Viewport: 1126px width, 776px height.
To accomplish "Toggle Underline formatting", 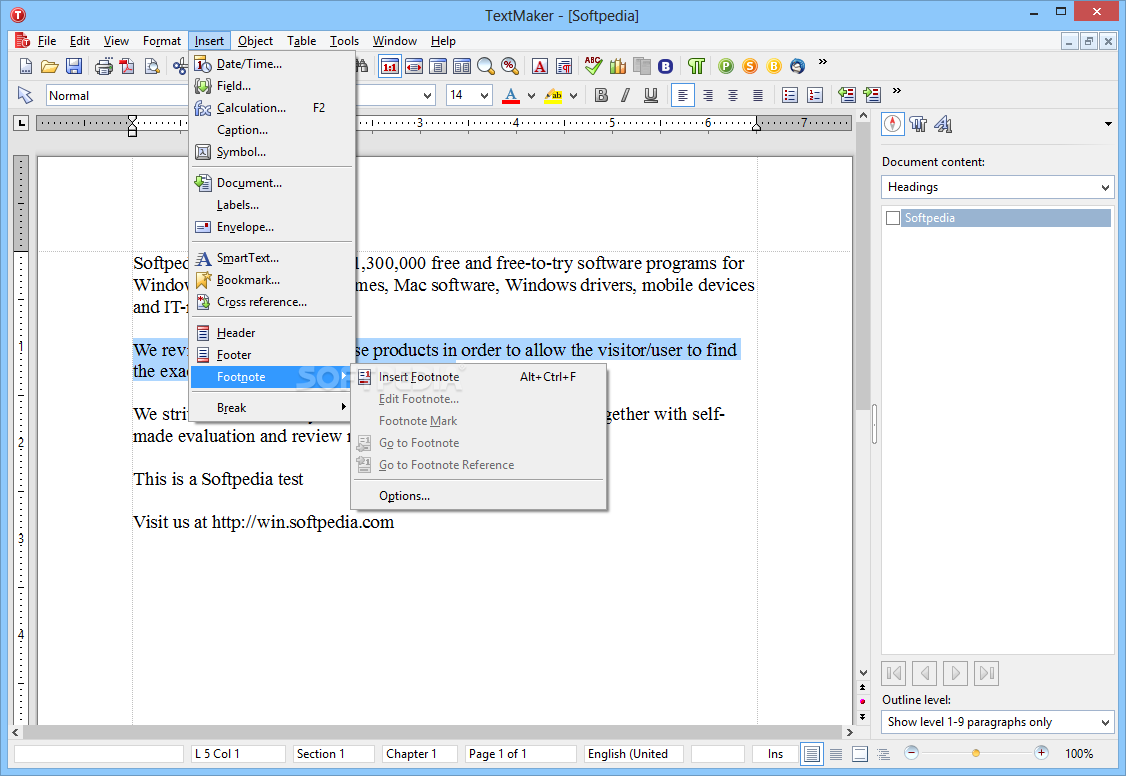I will click(651, 95).
